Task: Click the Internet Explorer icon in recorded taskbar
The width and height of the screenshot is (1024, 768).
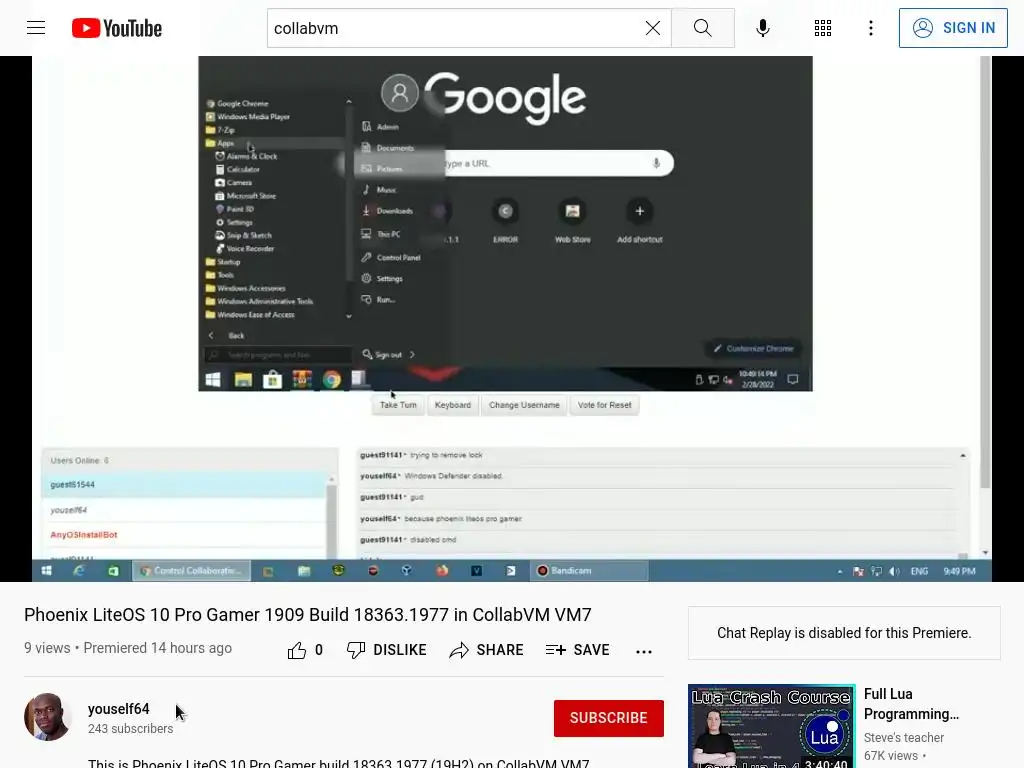Action: click(x=80, y=571)
